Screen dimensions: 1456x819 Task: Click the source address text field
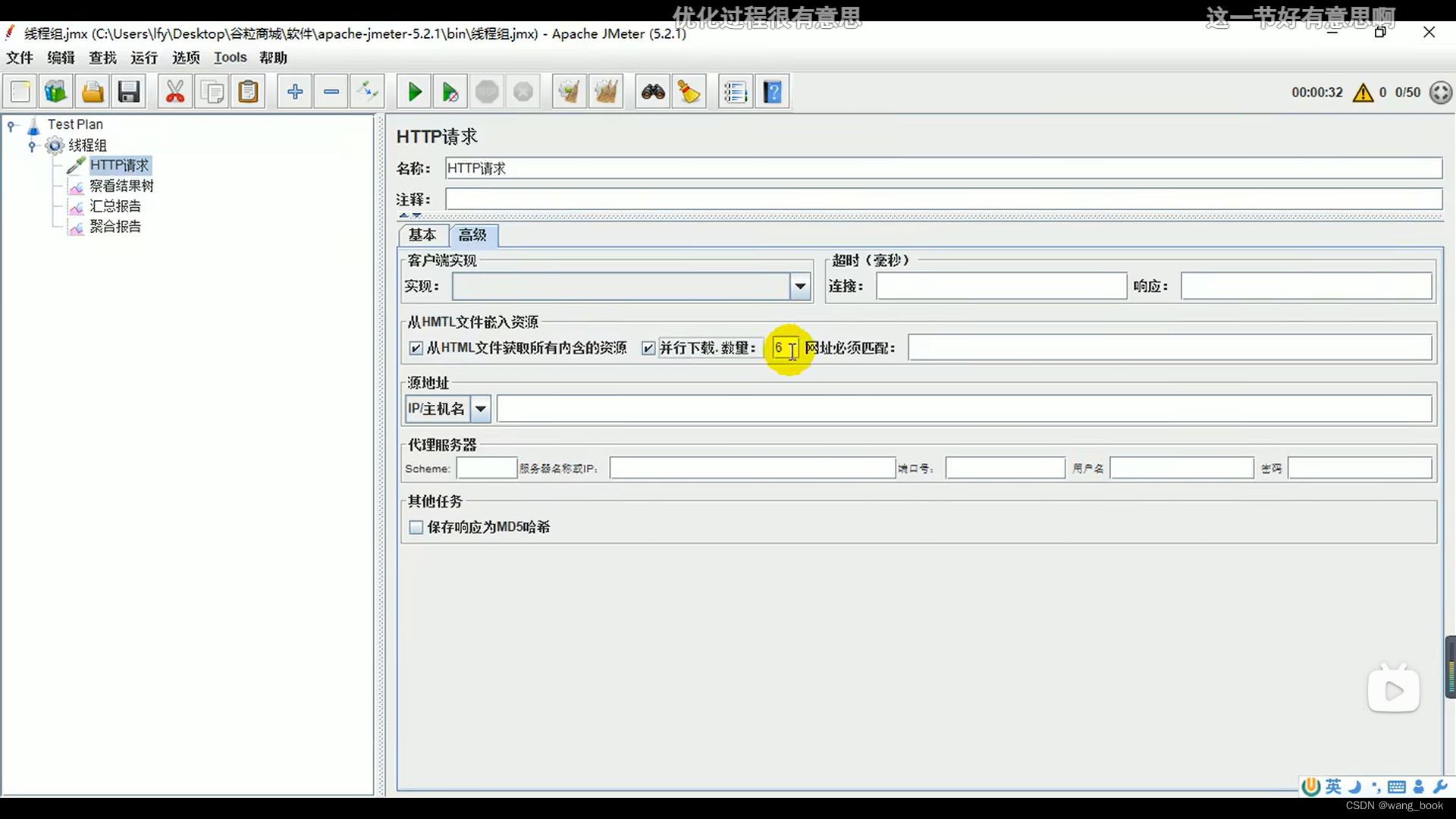[x=964, y=409]
